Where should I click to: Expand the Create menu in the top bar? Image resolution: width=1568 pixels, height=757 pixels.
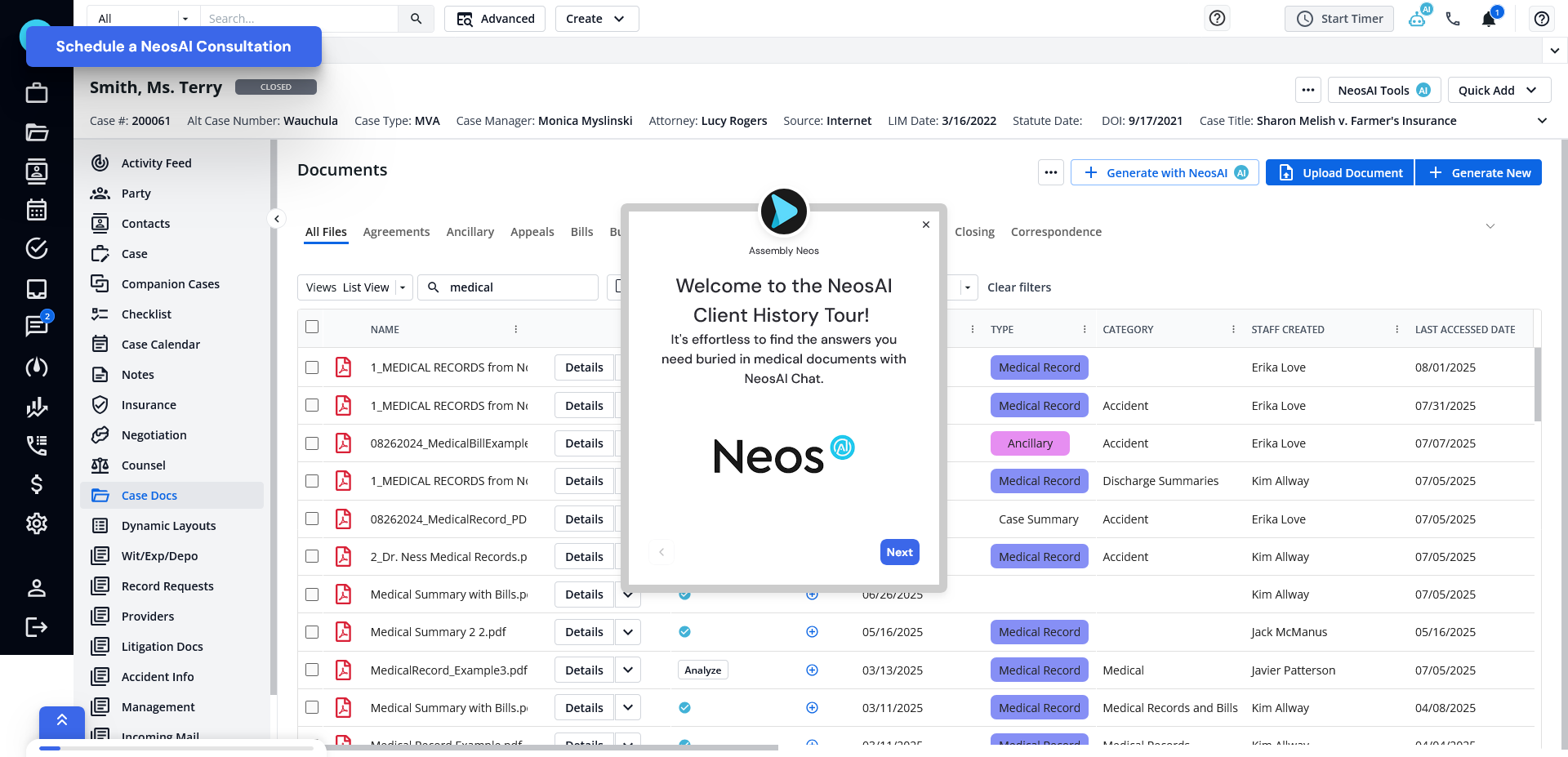click(596, 18)
